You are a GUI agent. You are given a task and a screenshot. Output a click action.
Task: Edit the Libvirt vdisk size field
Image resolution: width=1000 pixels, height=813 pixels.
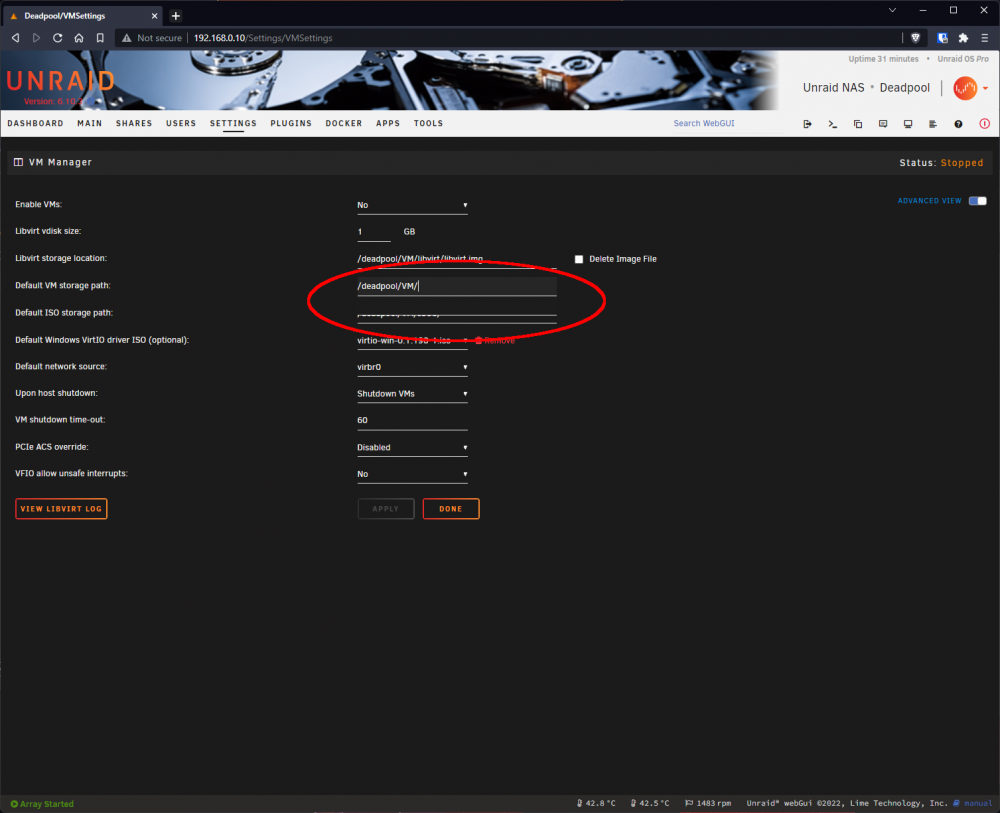[x=374, y=232]
